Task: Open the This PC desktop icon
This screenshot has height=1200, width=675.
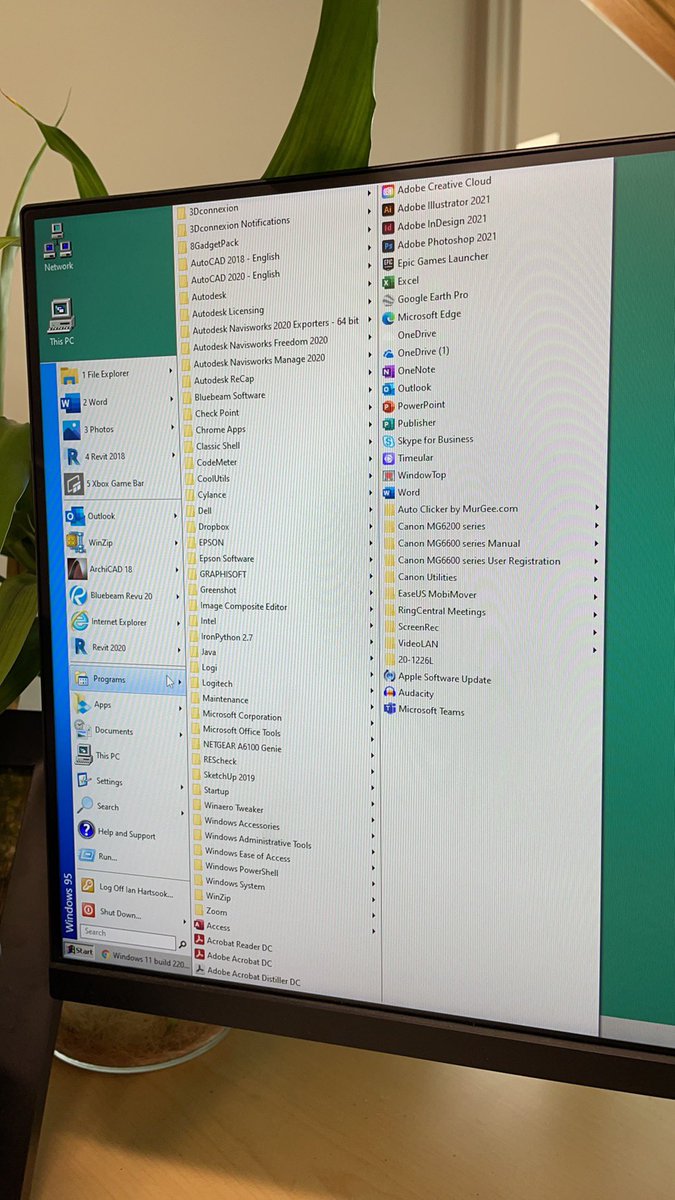Action: (61, 321)
